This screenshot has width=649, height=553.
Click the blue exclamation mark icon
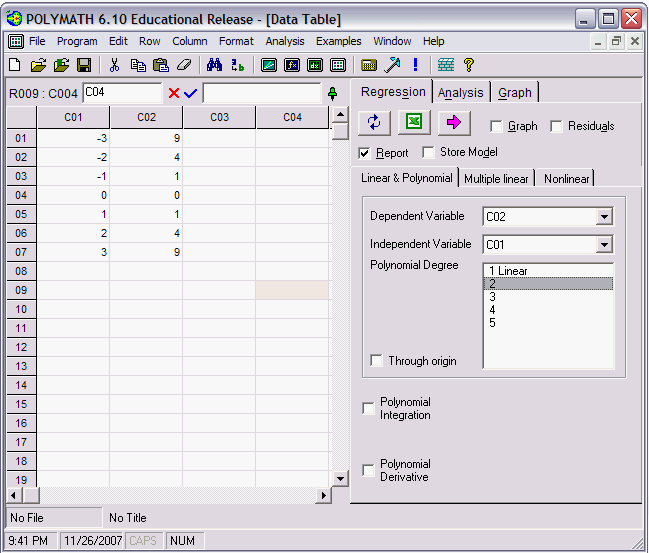click(415, 65)
